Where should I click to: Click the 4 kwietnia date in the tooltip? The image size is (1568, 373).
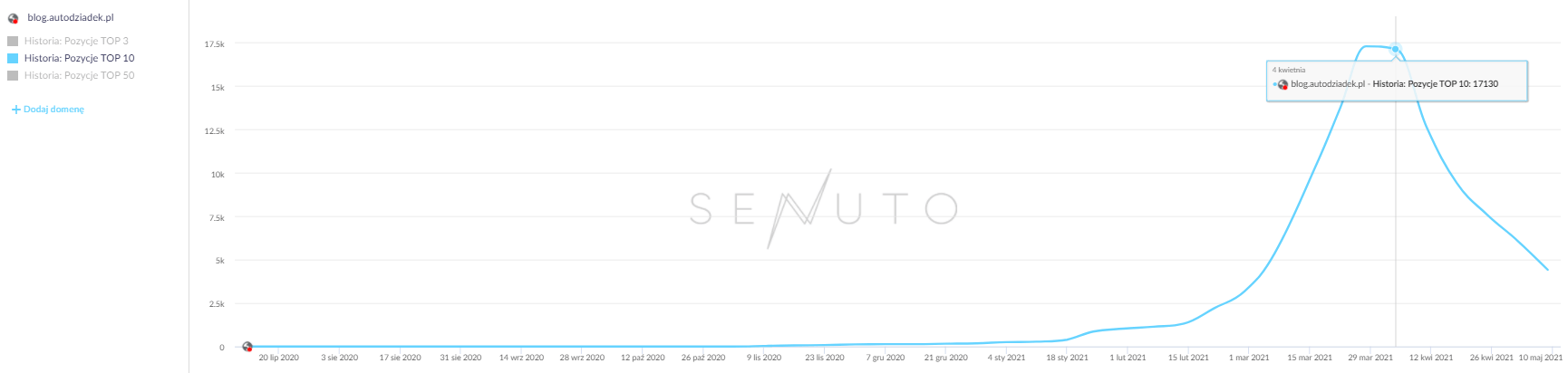pos(1289,70)
